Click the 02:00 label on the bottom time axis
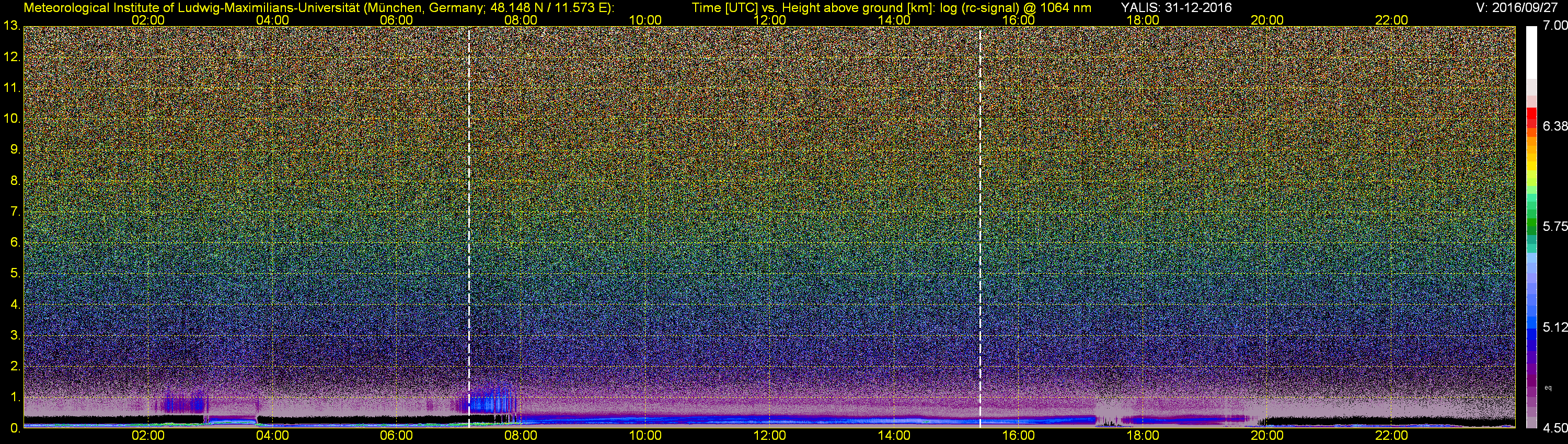This screenshot has height=444, width=1568. coord(148,436)
